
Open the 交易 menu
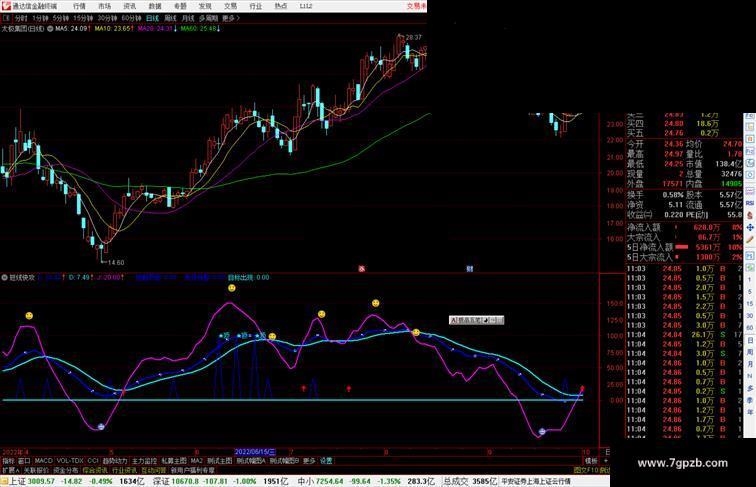230,6
